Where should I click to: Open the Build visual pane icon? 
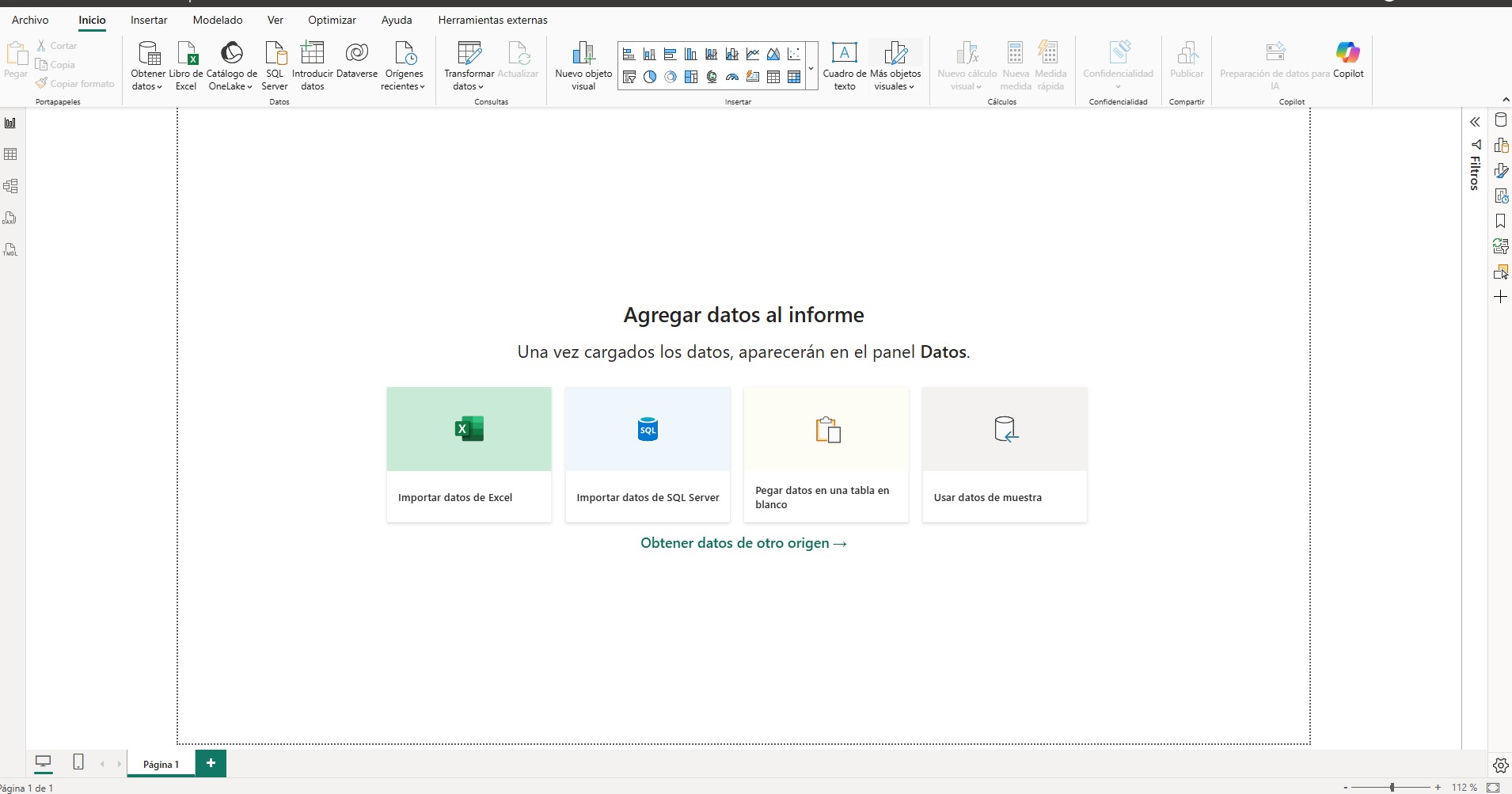pyautogui.click(x=1501, y=146)
